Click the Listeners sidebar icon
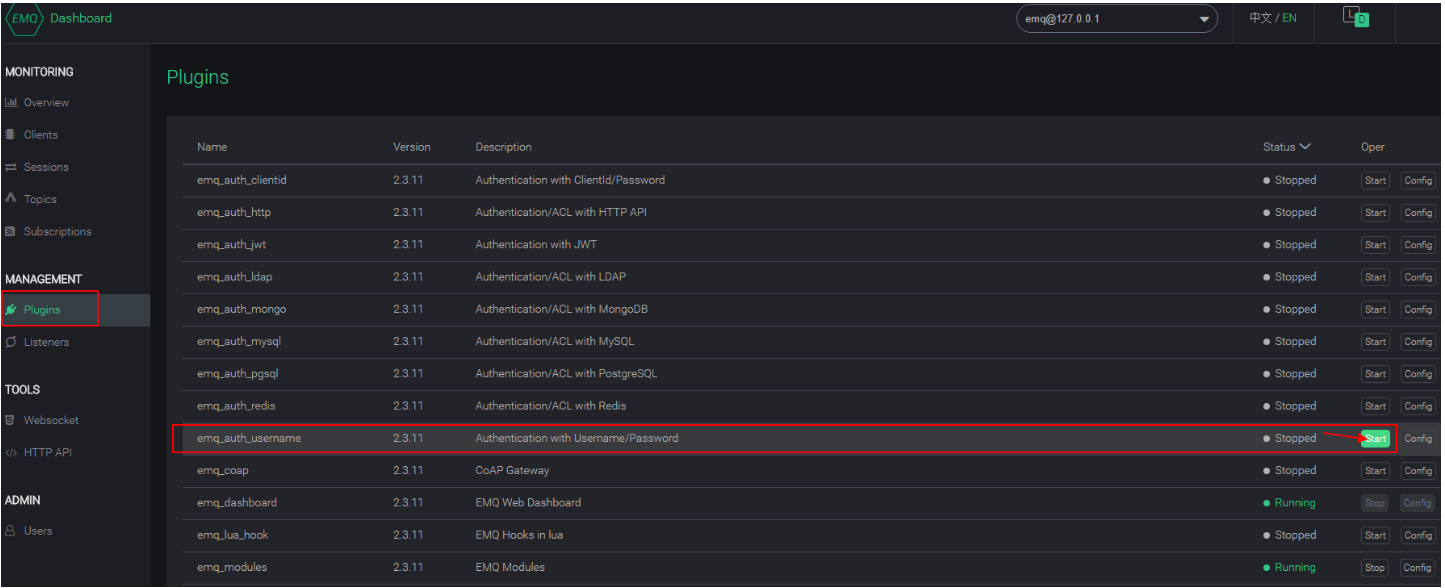This screenshot has height=588, width=1445. [x=11, y=342]
